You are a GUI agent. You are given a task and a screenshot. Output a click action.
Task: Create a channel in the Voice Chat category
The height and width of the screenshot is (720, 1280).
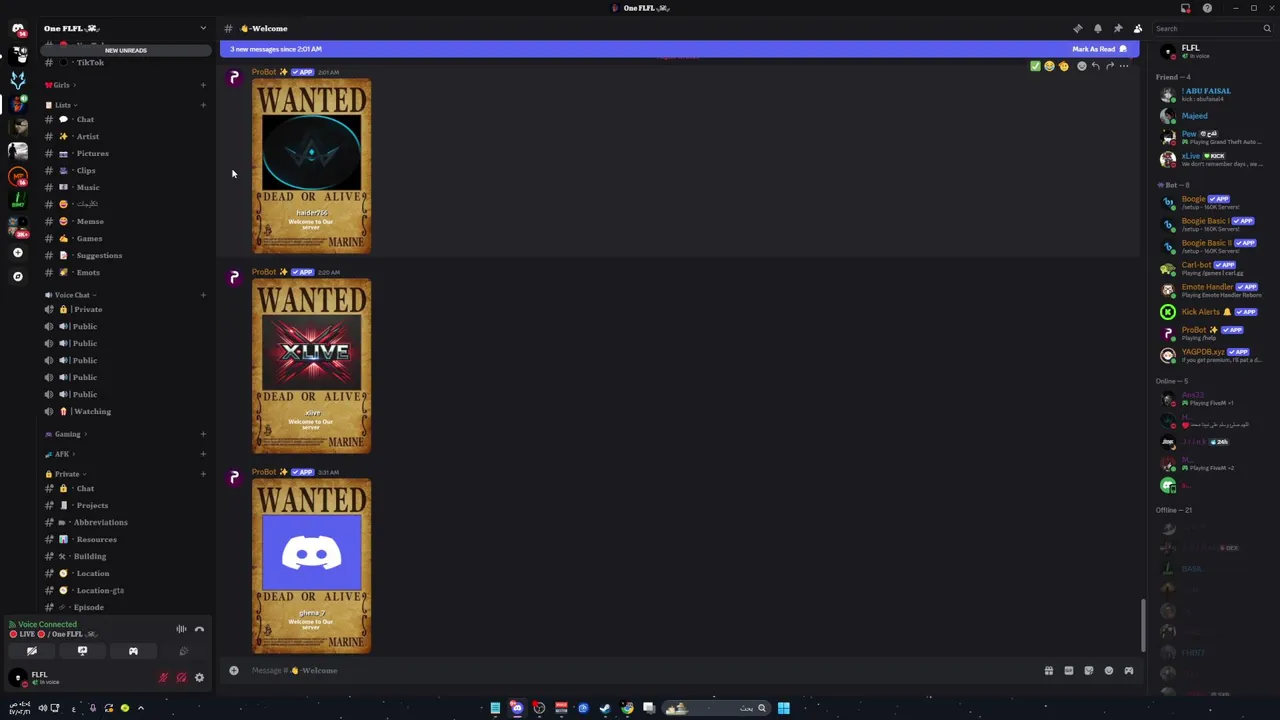(203, 295)
